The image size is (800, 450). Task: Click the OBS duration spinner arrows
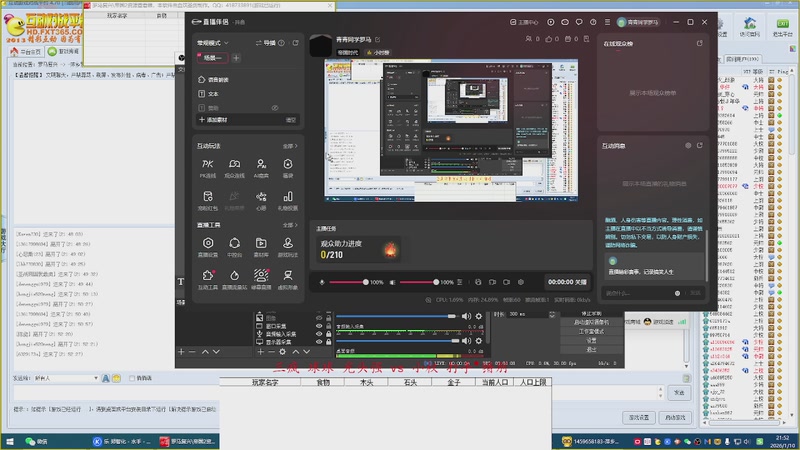pos(552,314)
